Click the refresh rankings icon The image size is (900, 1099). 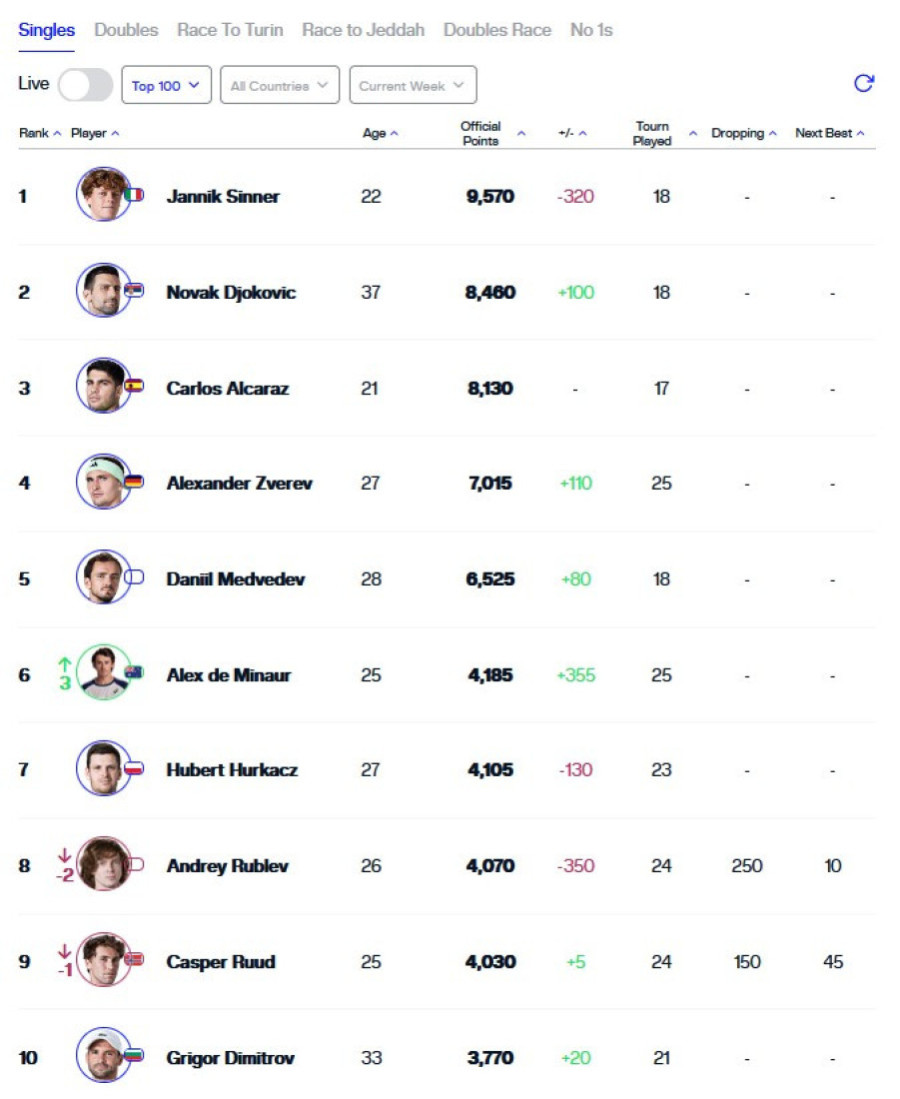[x=864, y=83]
